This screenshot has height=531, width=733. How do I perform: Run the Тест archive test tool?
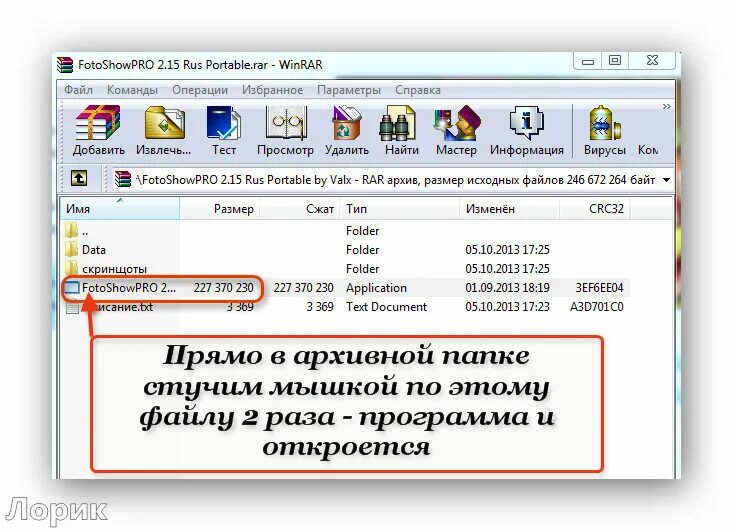pyautogui.click(x=224, y=122)
